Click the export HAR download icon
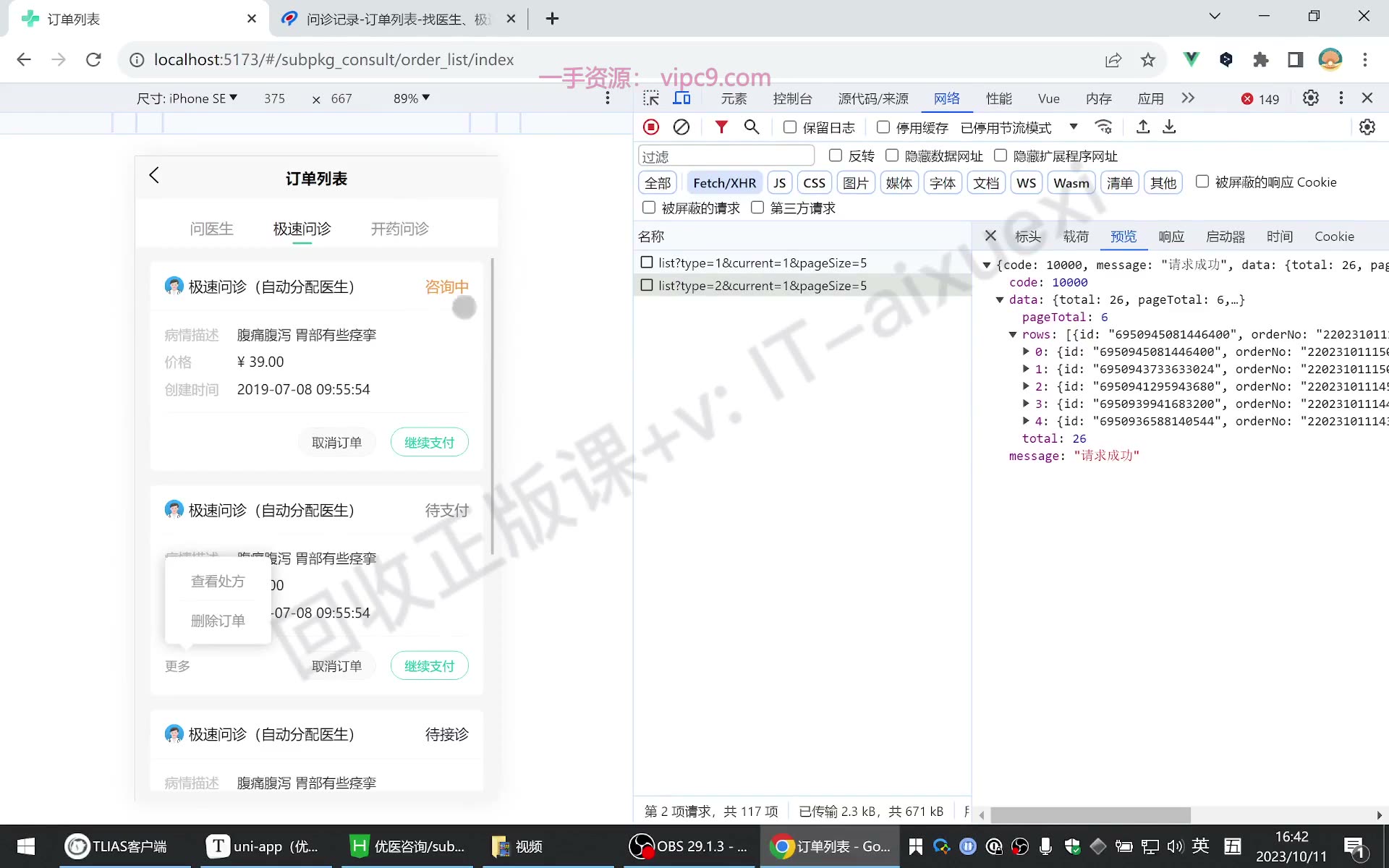The height and width of the screenshot is (868, 1389). [x=1169, y=127]
